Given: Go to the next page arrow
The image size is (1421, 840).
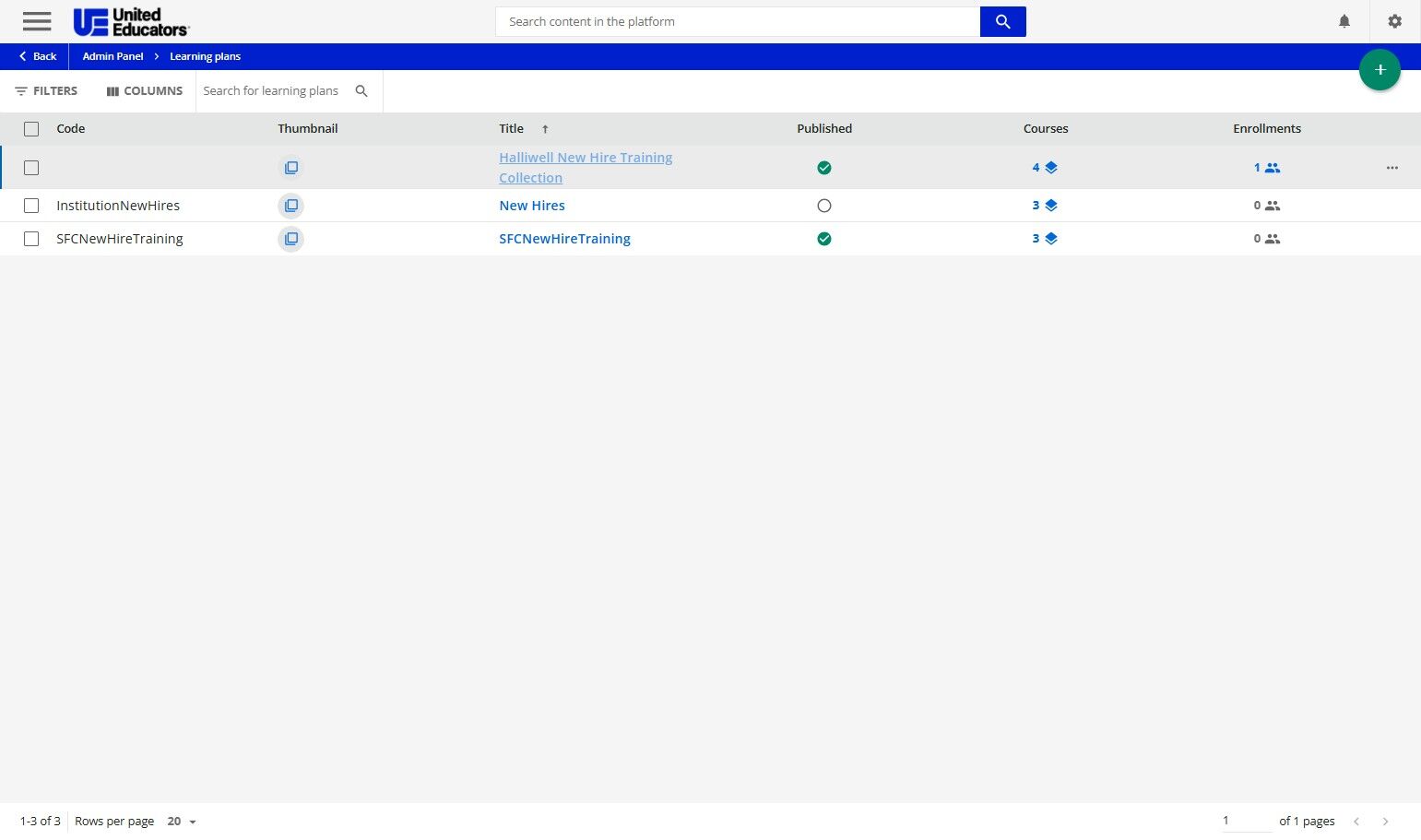Looking at the screenshot, I should coord(1385,822).
